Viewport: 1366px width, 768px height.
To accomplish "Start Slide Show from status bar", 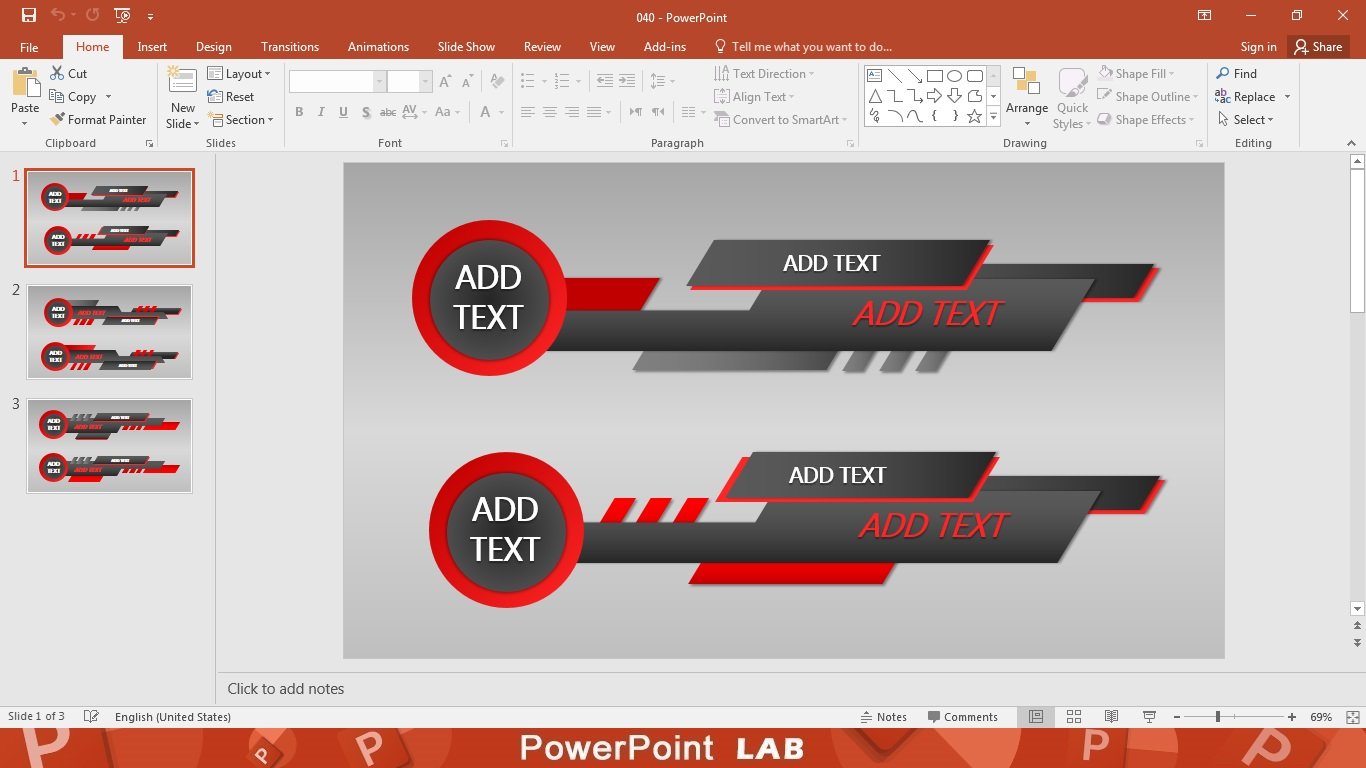I will coord(1149,717).
